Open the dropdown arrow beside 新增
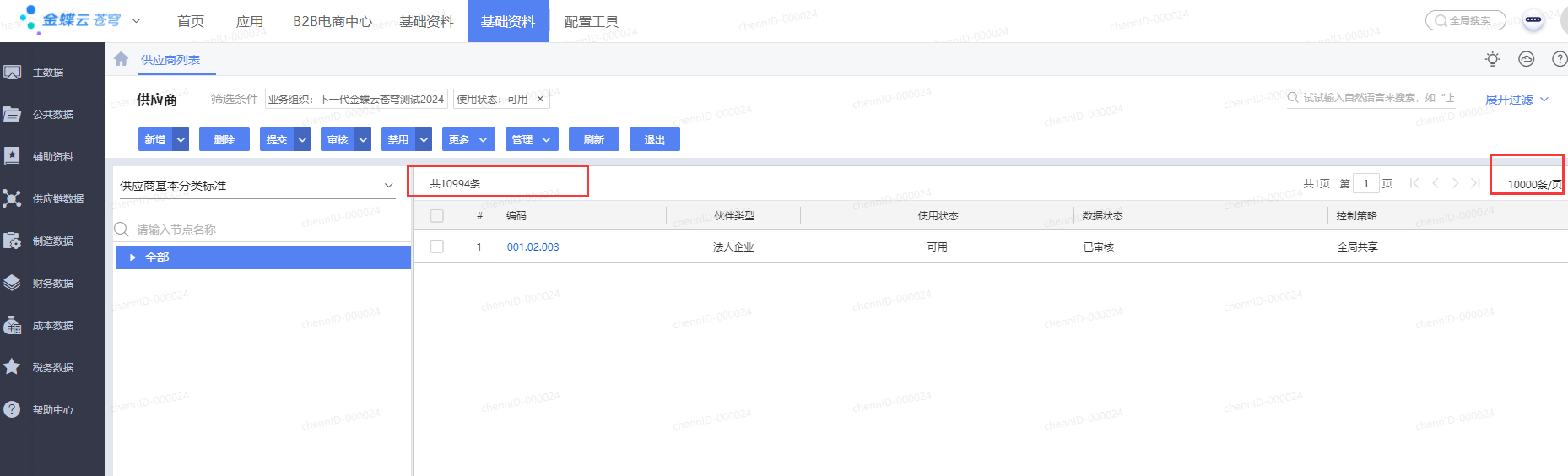Viewport: 1568px width, 476px height. (181, 139)
